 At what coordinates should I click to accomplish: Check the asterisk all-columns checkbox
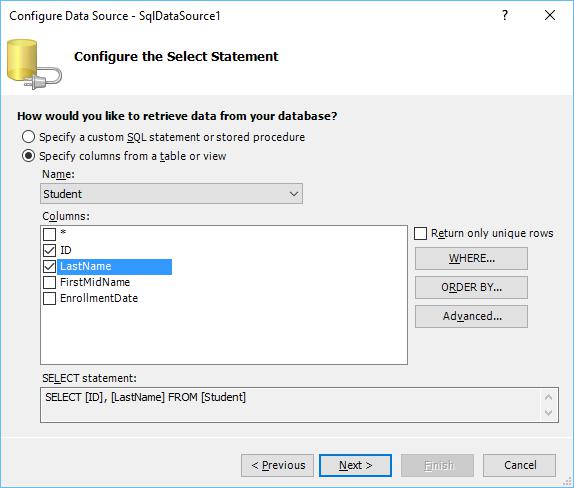49,234
